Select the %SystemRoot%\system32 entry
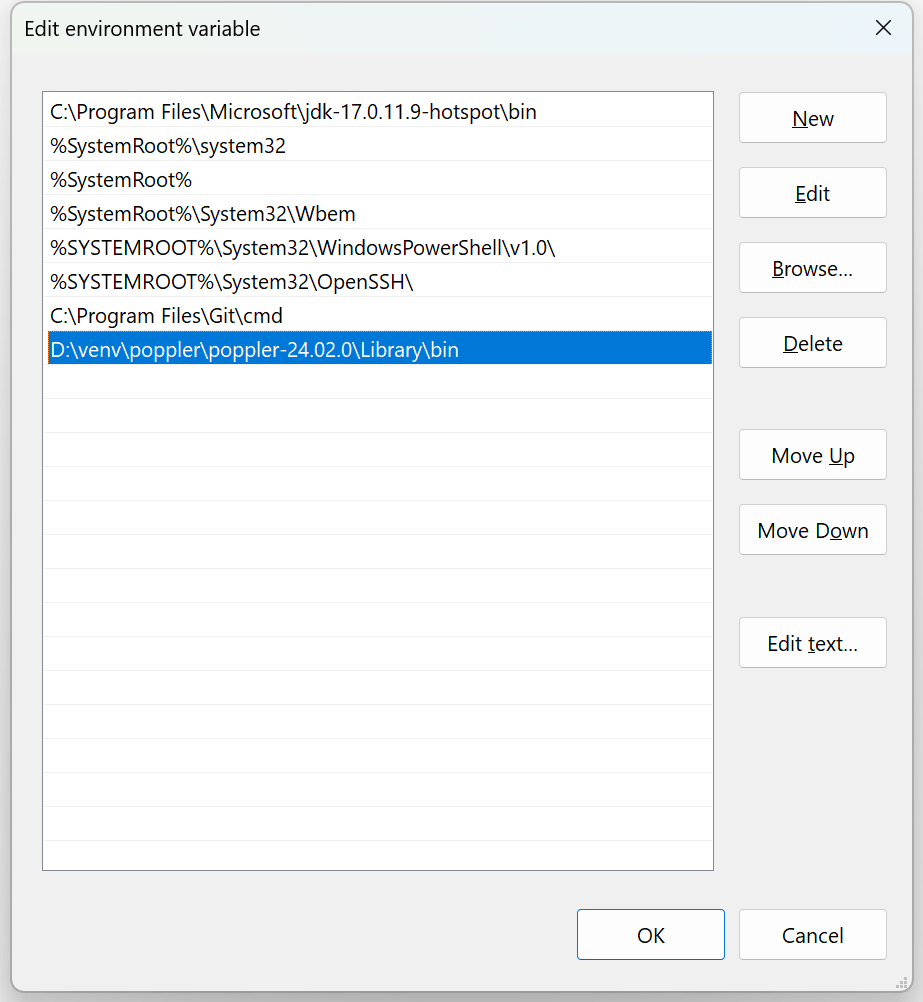 (168, 146)
